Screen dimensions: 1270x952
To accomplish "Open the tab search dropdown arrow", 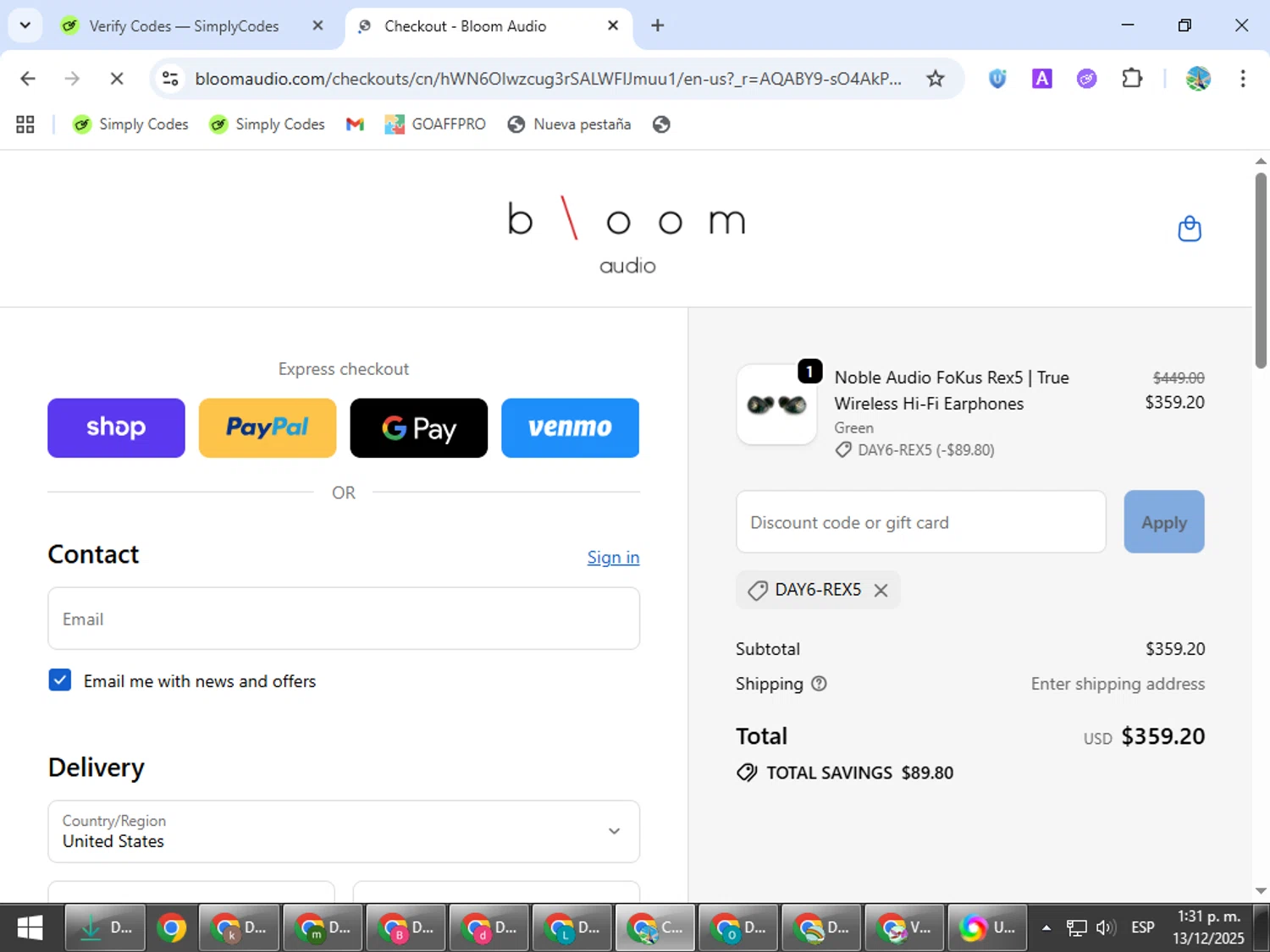I will click(x=25, y=25).
